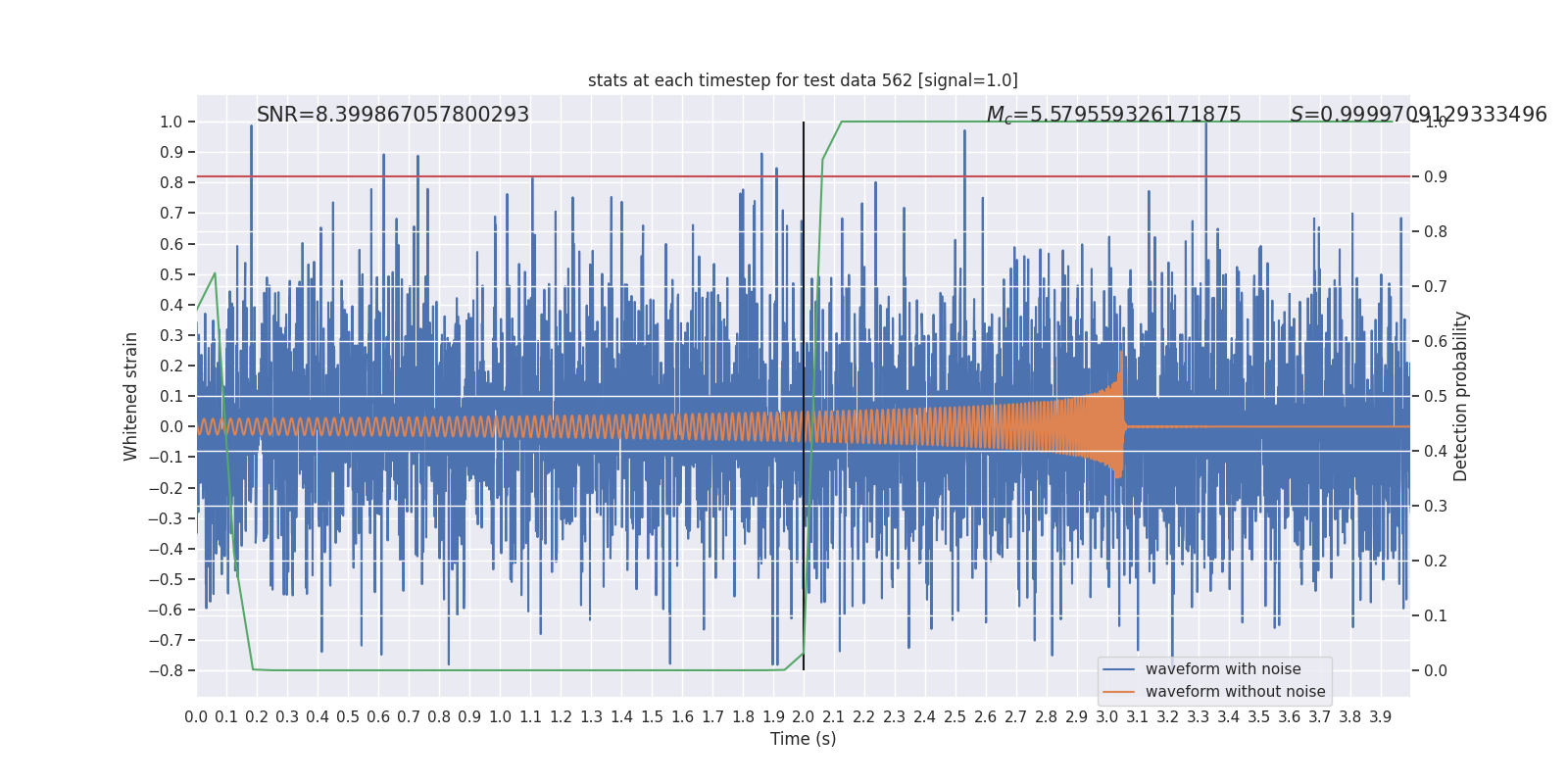Click the 0.5 tick on detection probability axis
This screenshot has height=784, width=1568.
[x=1436, y=396]
